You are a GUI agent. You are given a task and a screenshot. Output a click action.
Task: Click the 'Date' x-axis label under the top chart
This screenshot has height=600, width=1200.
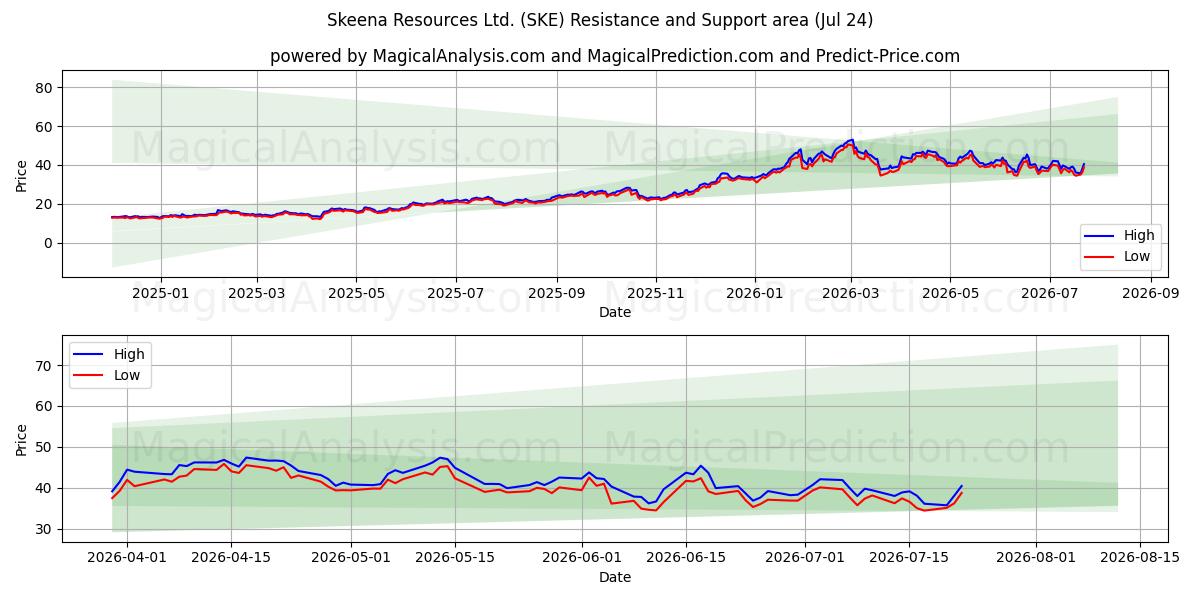click(615, 312)
